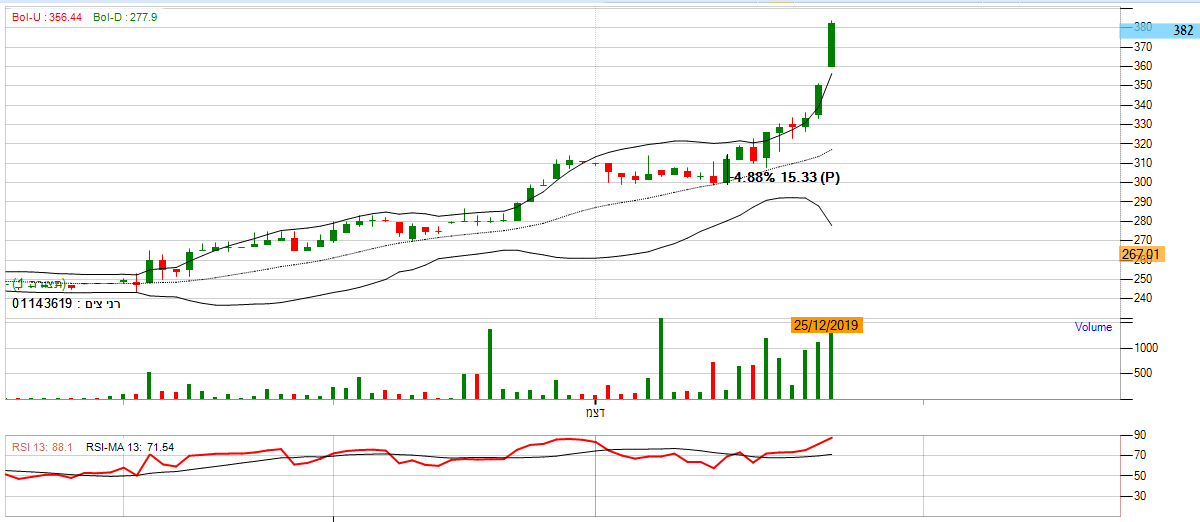This screenshot has width=1200, height=522.
Task: Click the Hebrew month label on time axis
Action: [x=596, y=412]
